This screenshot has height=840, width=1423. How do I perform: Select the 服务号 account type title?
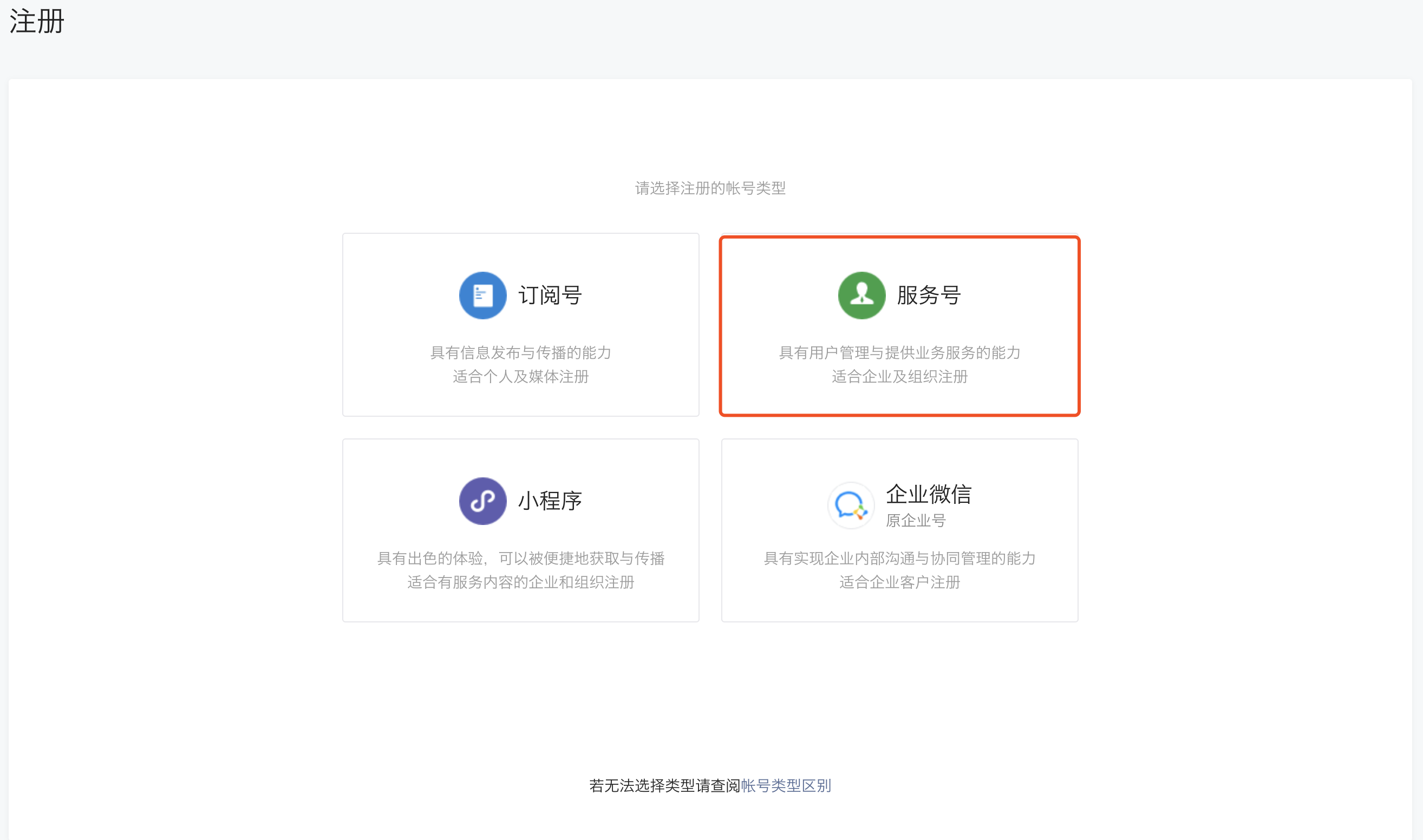click(x=929, y=296)
